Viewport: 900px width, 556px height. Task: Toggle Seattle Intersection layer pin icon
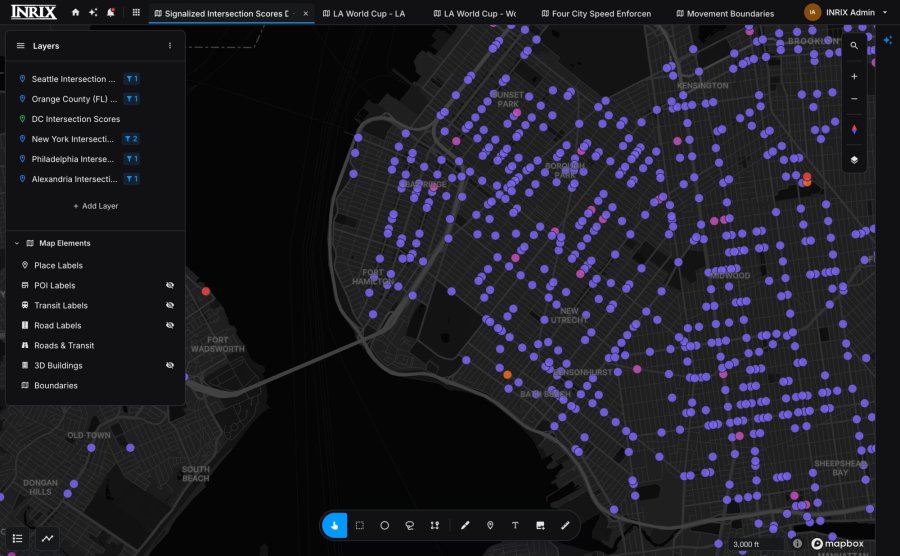(x=22, y=79)
